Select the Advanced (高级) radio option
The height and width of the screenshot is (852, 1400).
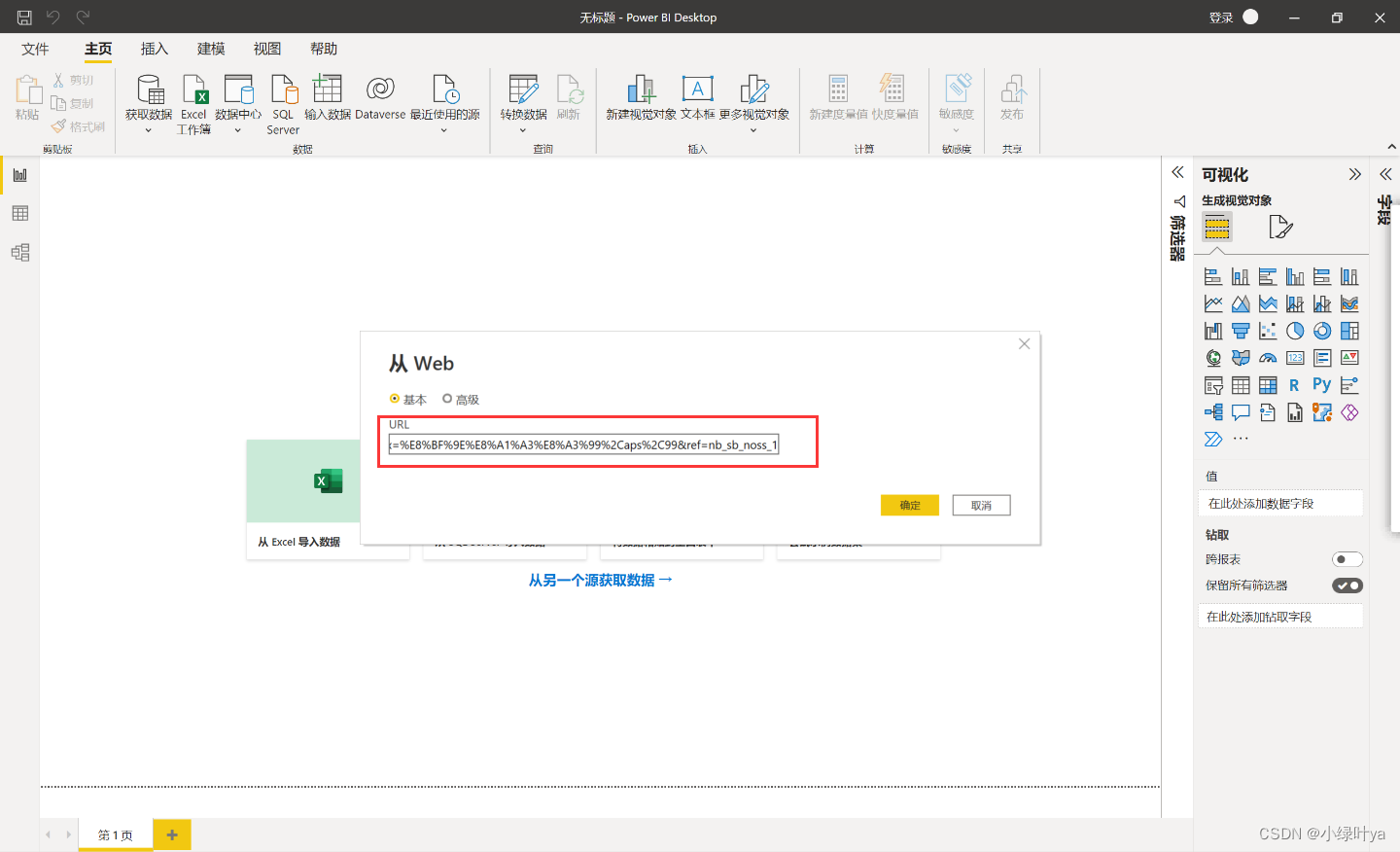coord(447,399)
